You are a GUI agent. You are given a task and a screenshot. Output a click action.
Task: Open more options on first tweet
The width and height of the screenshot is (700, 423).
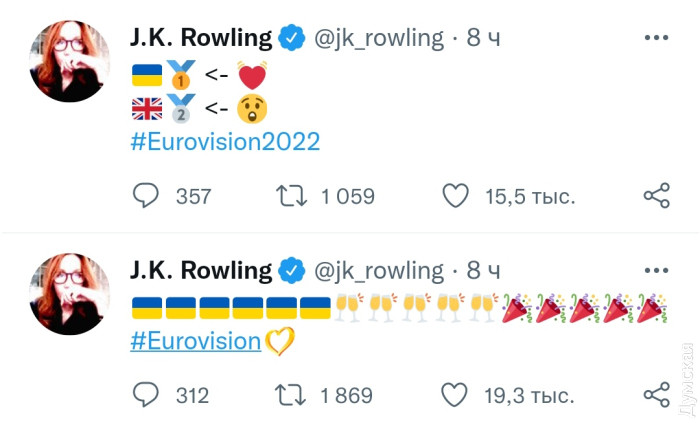tap(656, 38)
